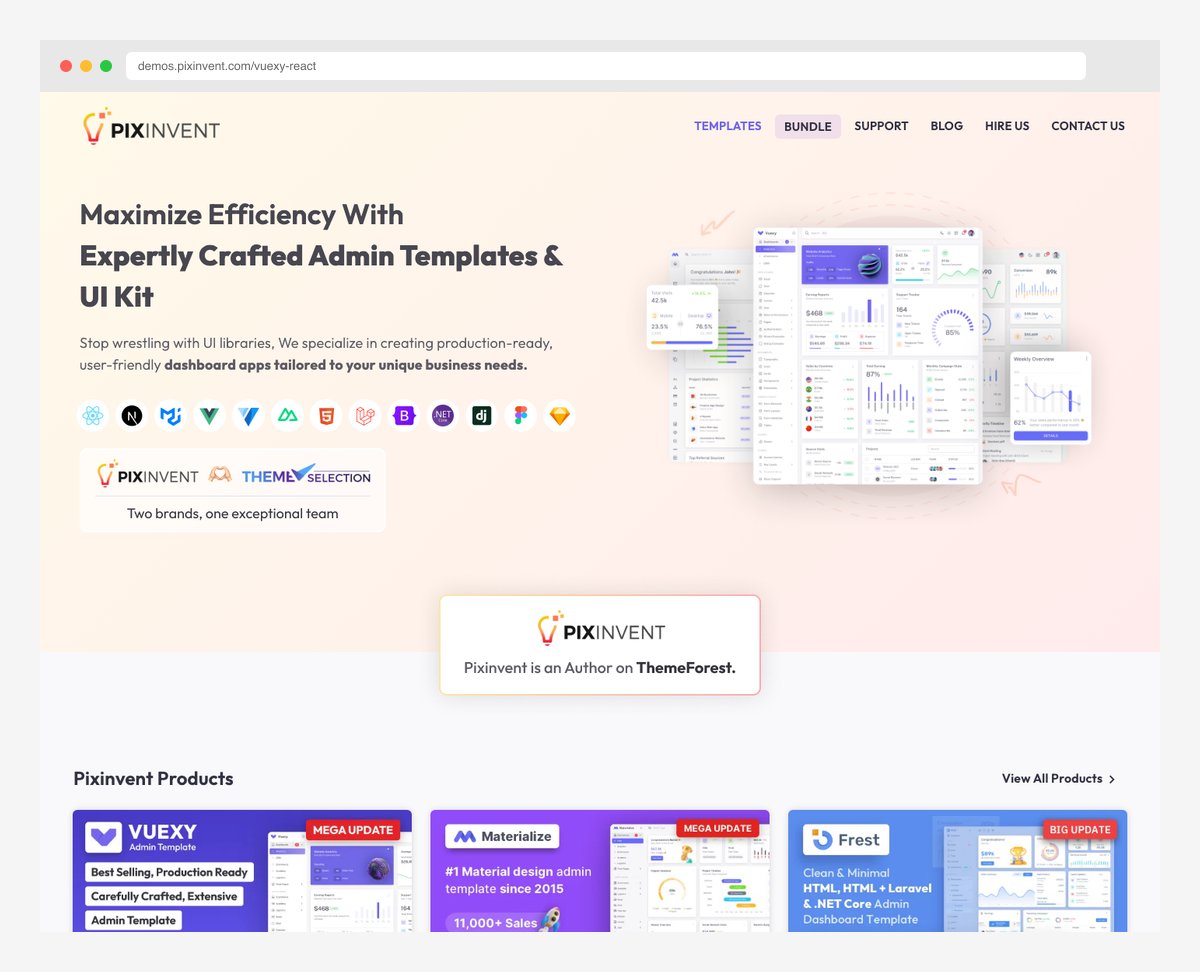Click the Laravel framework icon
Viewport: 1200px width, 972px height.
pyautogui.click(x=365, y=415)
